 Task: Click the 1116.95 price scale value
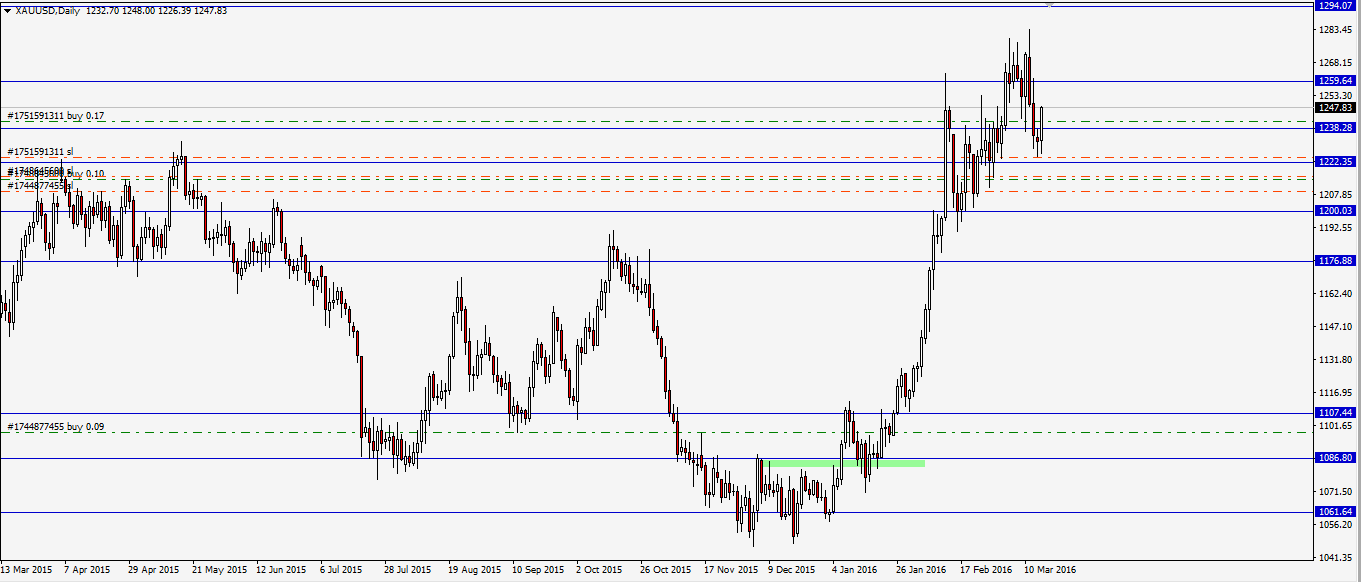point(1336,393)
